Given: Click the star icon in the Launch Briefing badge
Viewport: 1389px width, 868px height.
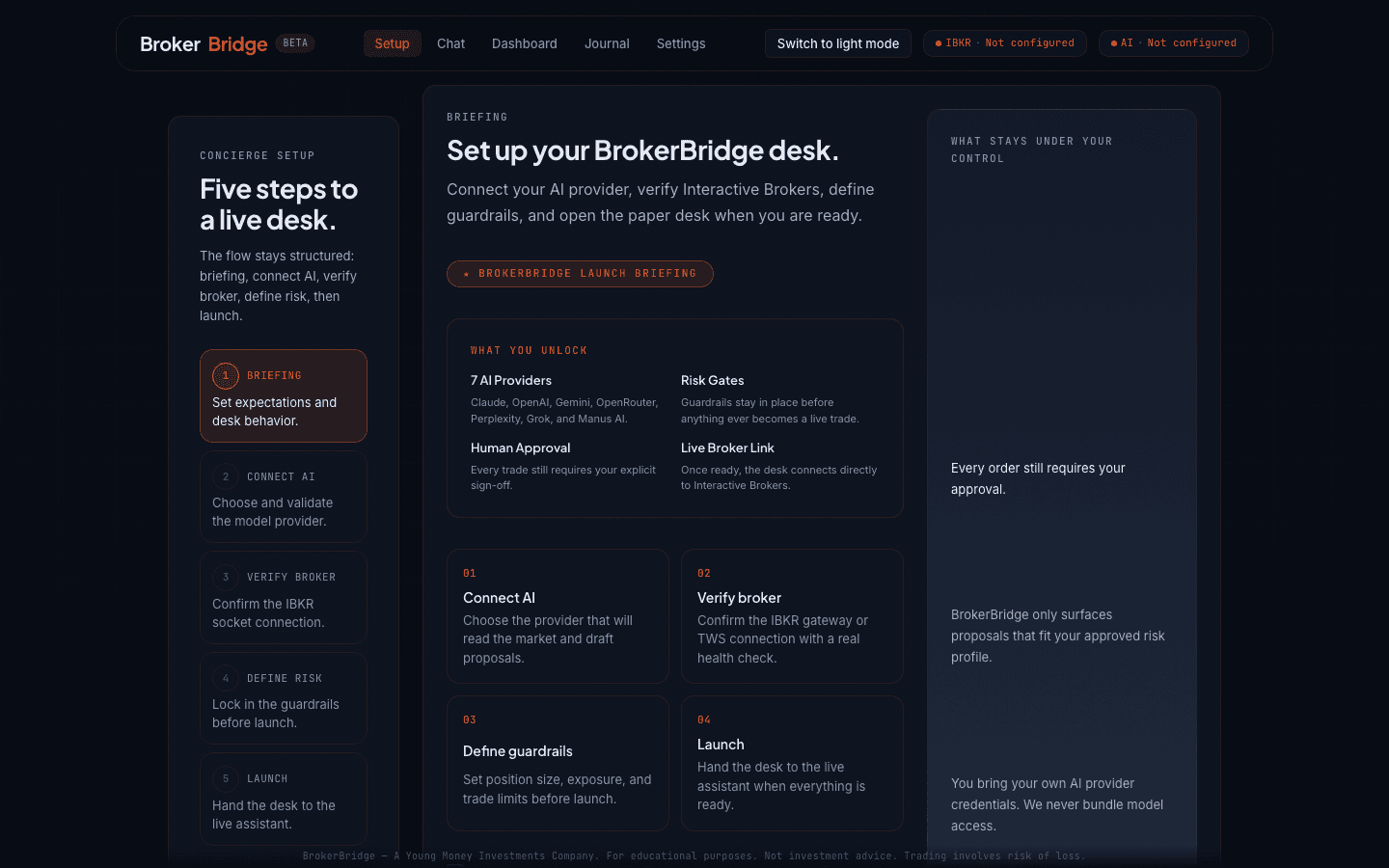Looking at the screenshot, I should coord(466,274).
